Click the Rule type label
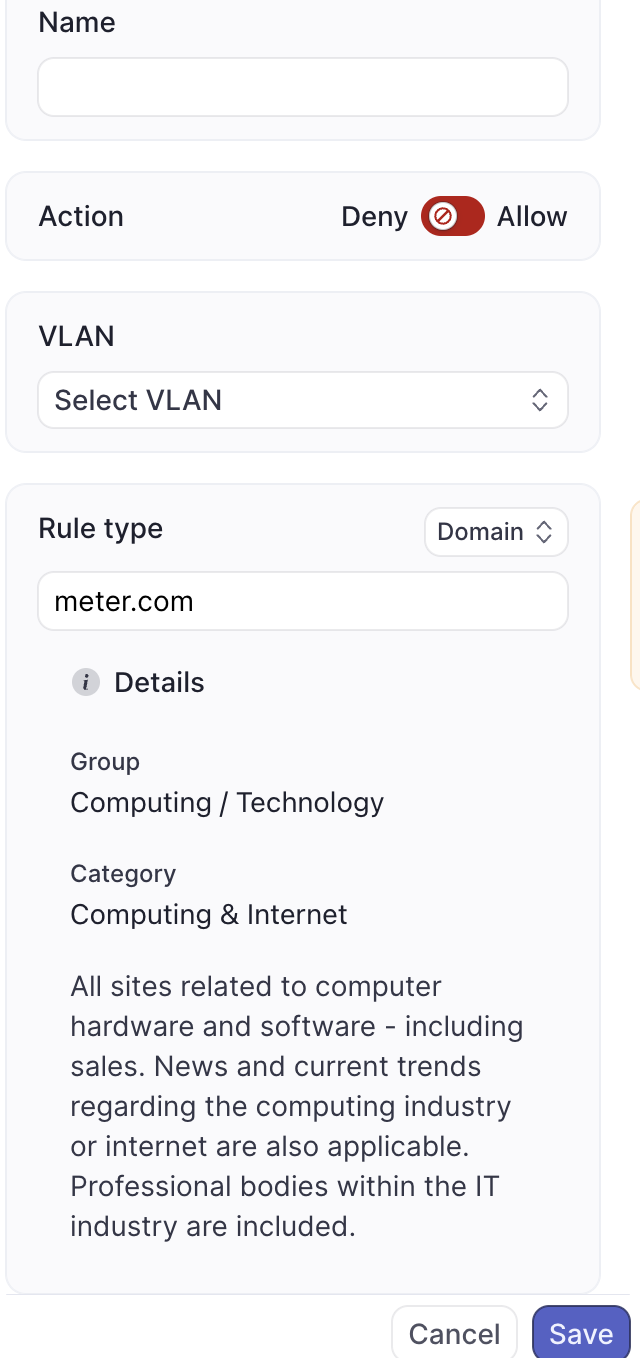This screenshot has height=1358, width=640. tap(100, 529)
